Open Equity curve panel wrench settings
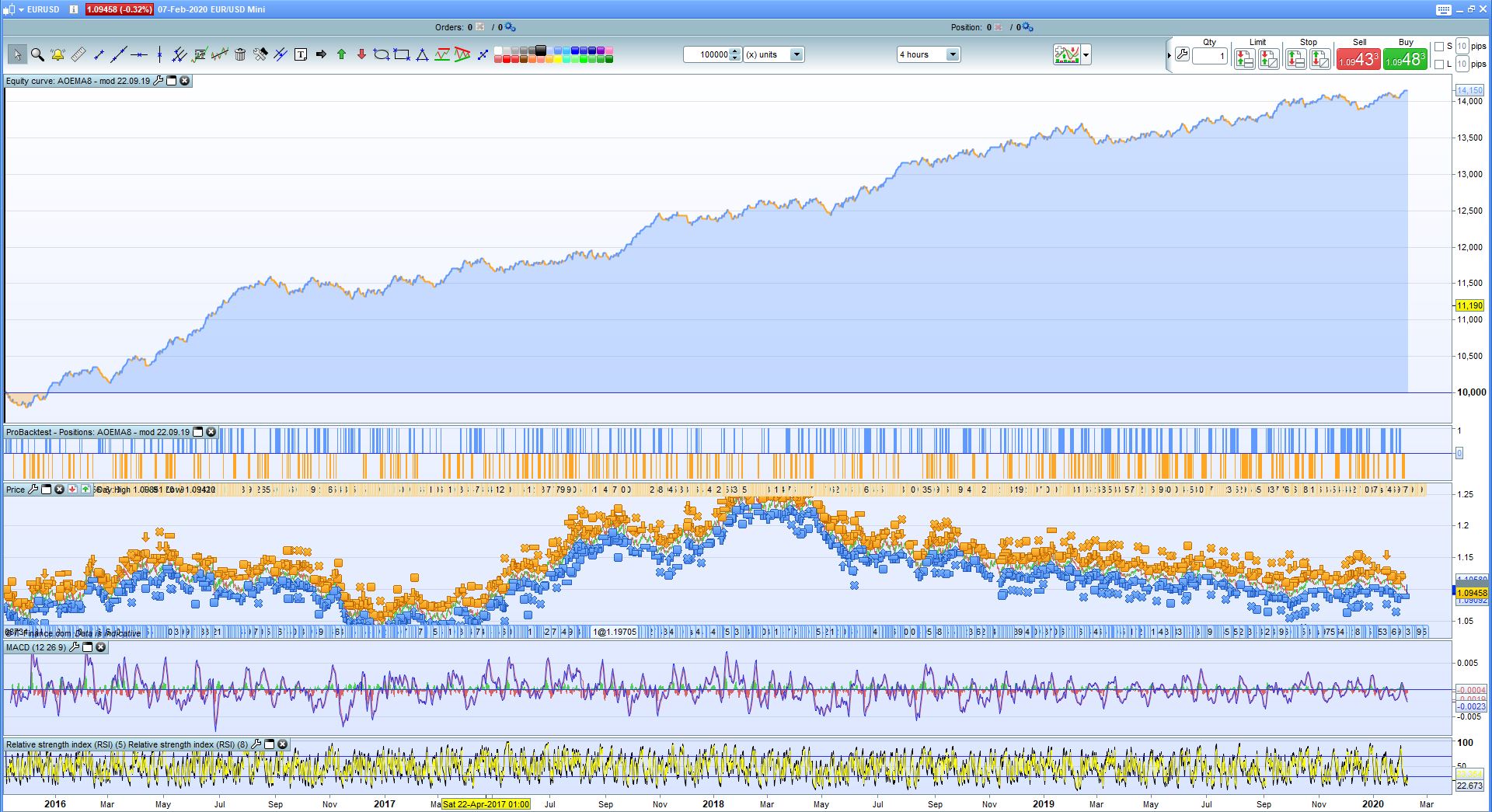Screen dimensions: 1492x812 [159, 81]
